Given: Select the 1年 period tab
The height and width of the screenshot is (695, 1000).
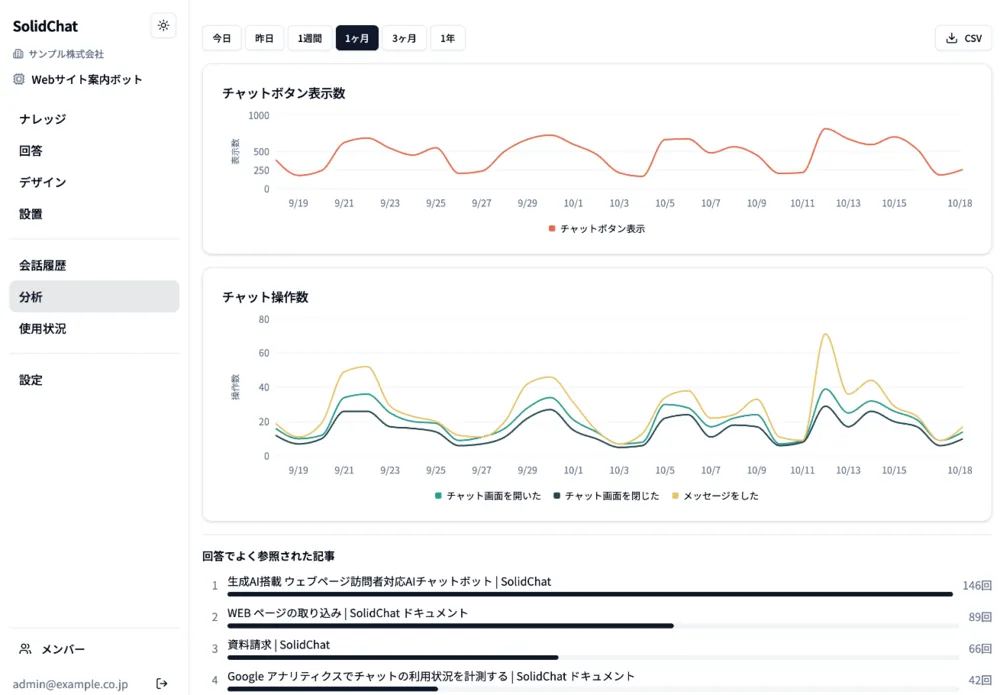Looking at the screenshot, I should click(448, 38).
